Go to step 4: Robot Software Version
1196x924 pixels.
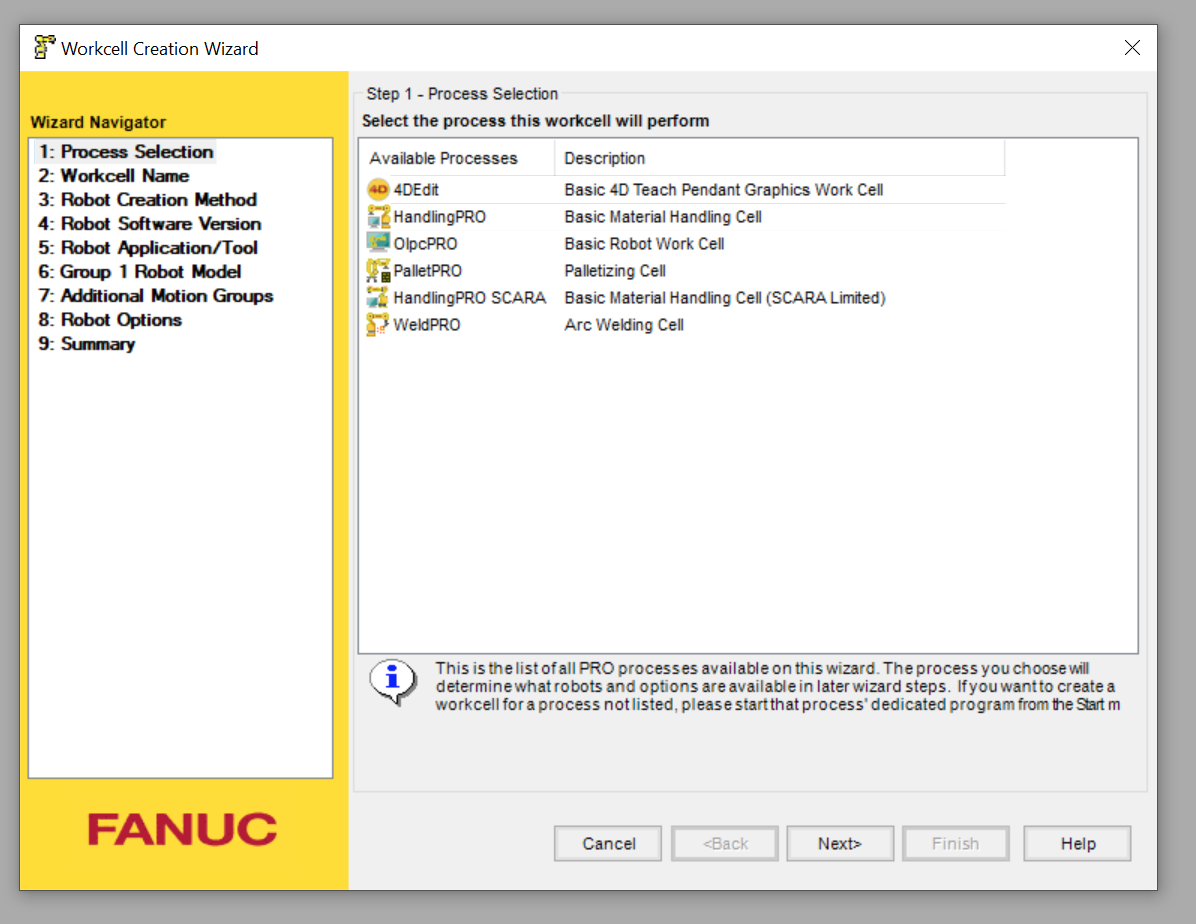pyautogui.click(x=150, y=224)
